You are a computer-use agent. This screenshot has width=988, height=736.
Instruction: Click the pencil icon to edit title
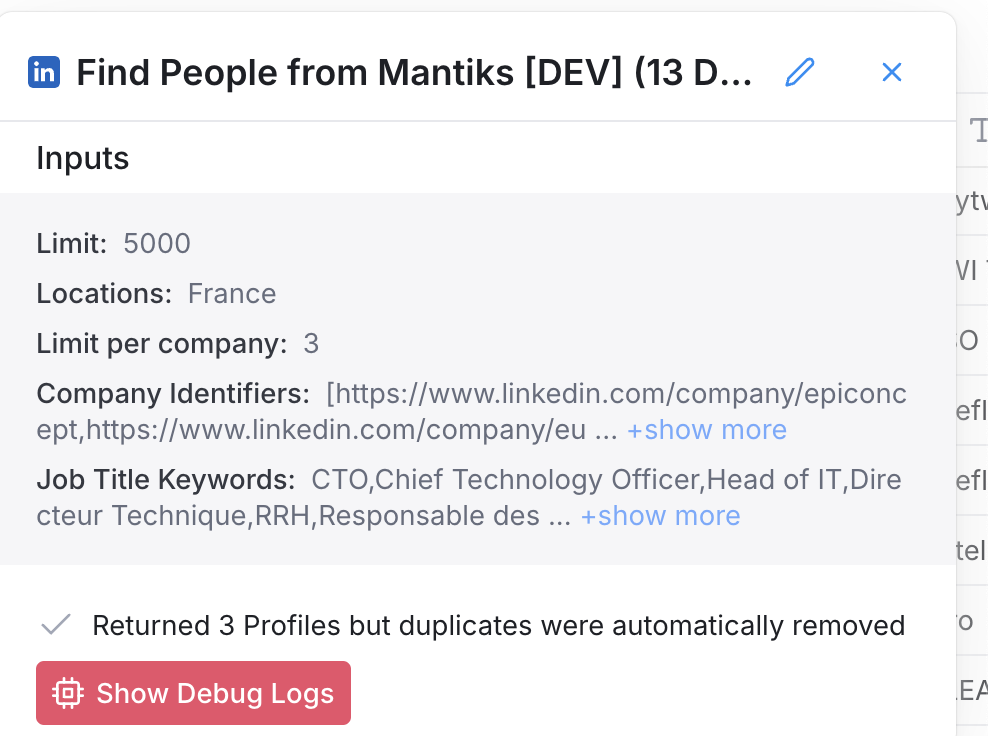point(800,72)
